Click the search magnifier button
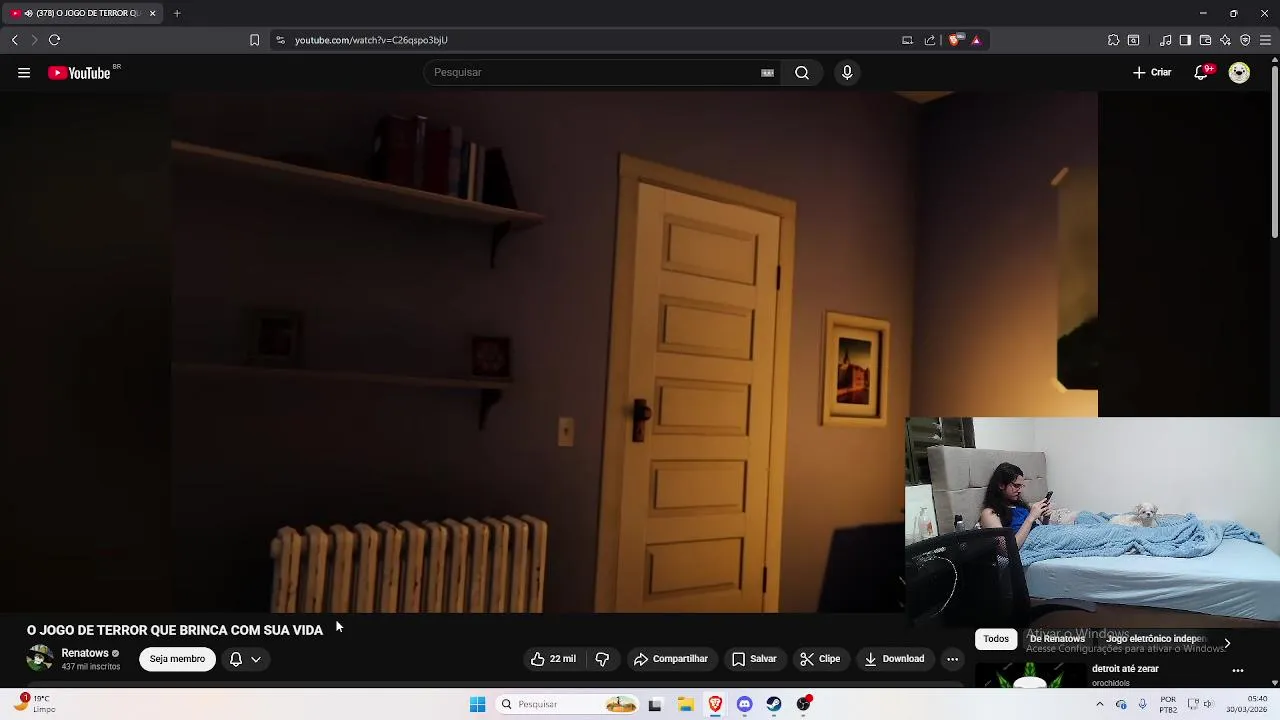Viewport: 1280px width, 720px height. (x=802, y=72)
